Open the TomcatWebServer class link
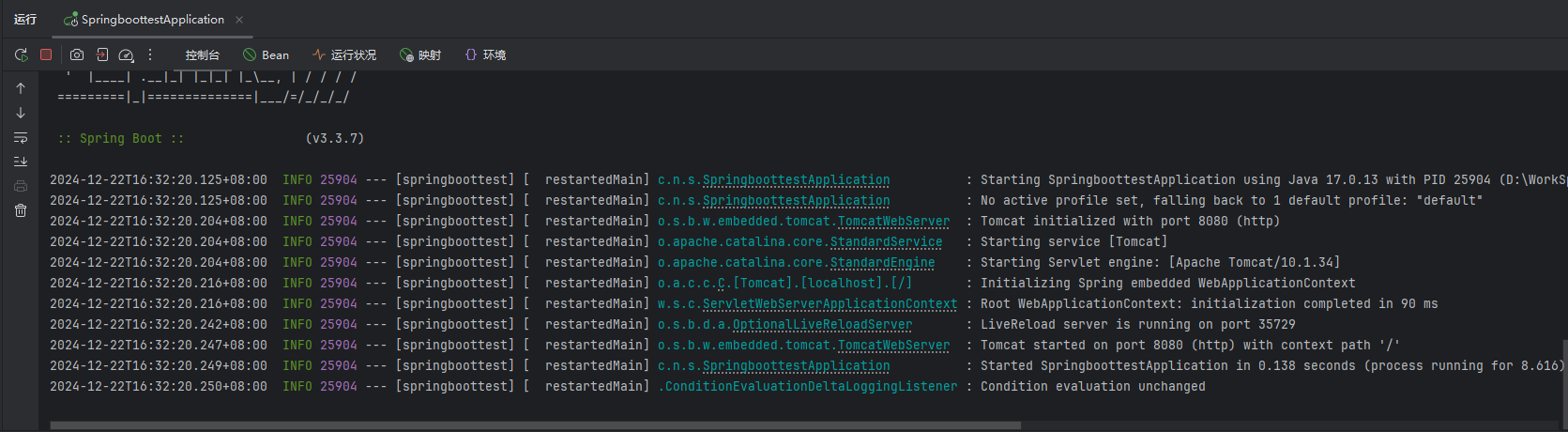Image resolution: width=1568 pixels, height=432 pixels. click(x=892, y=222)
